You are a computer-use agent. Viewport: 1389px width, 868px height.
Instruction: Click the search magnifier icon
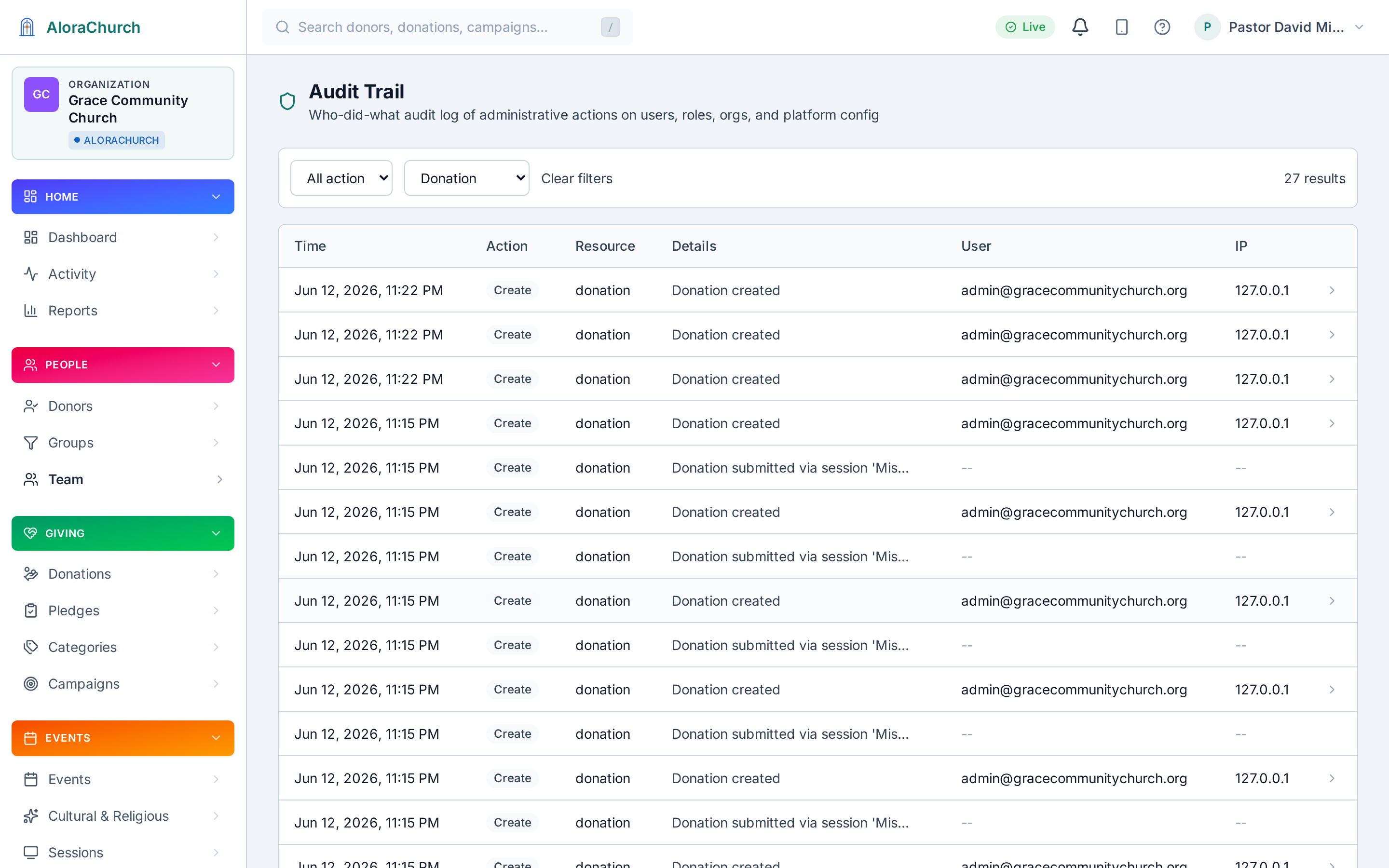[x=283, y=27]
